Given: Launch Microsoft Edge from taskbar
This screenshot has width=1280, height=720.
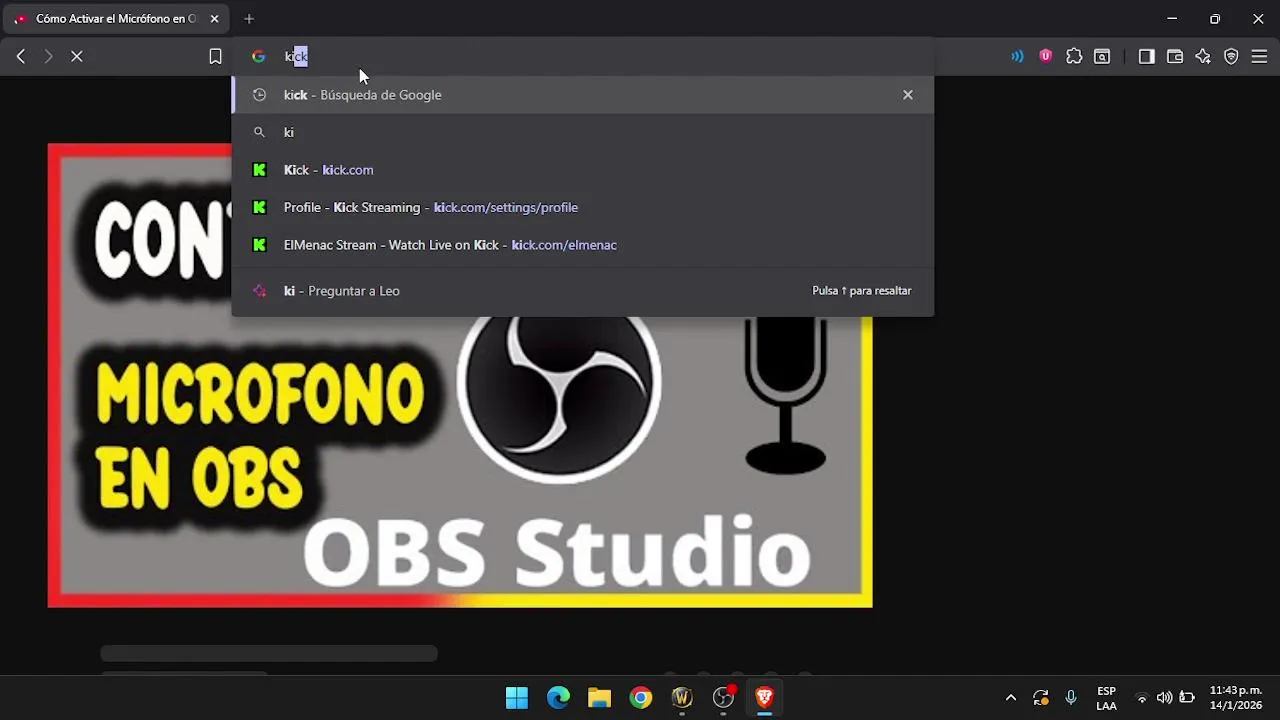Looking at the screenshot, I should (558, 697).
